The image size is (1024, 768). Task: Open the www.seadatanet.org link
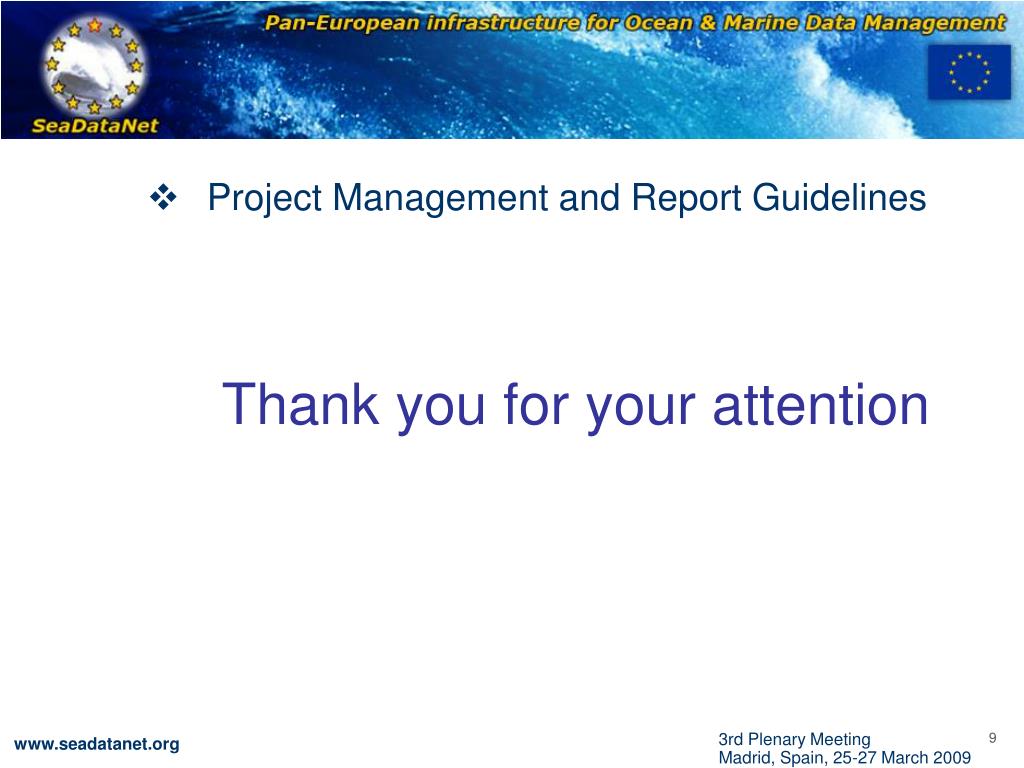click(x=97, y=744)
